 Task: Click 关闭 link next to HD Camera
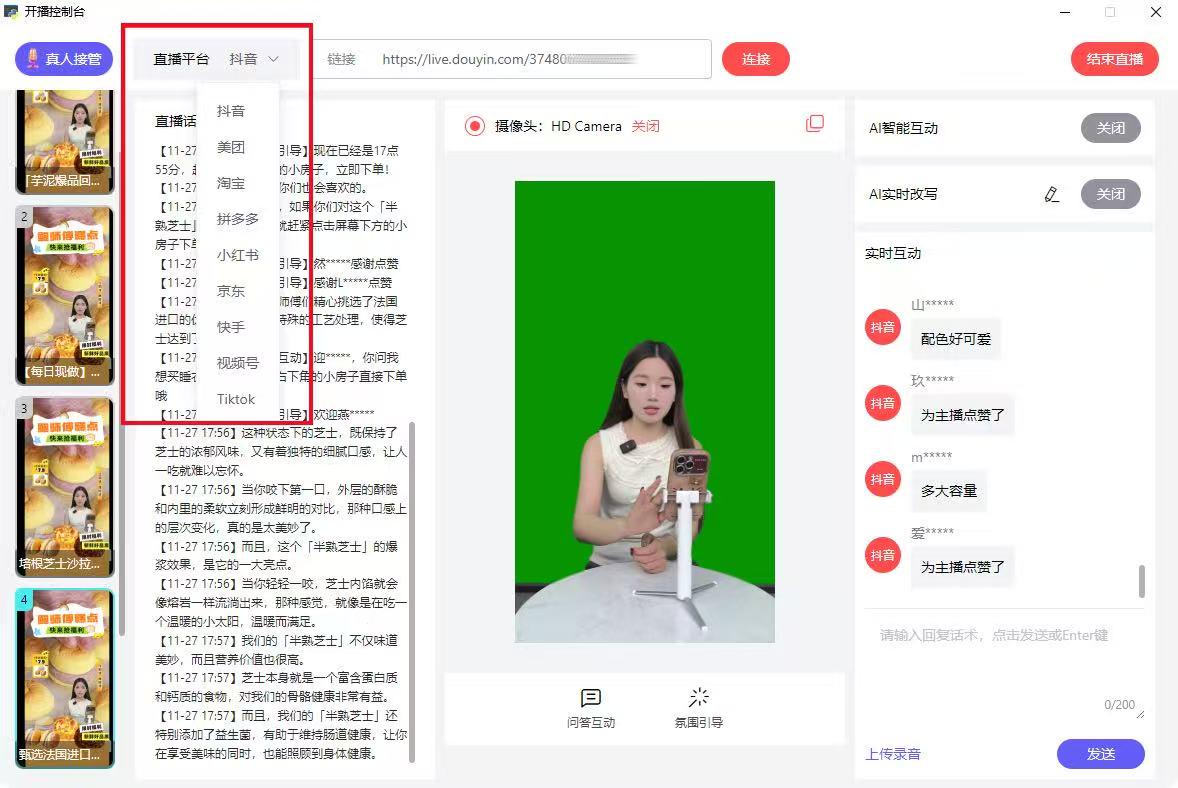tap(645, 126)
